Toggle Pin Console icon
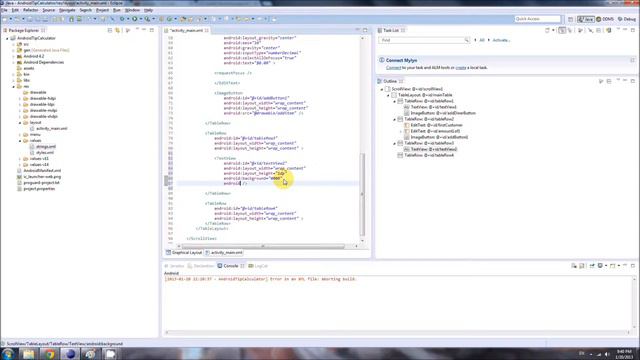The width and height of the screenshot is (640, 360). point(592,266)
